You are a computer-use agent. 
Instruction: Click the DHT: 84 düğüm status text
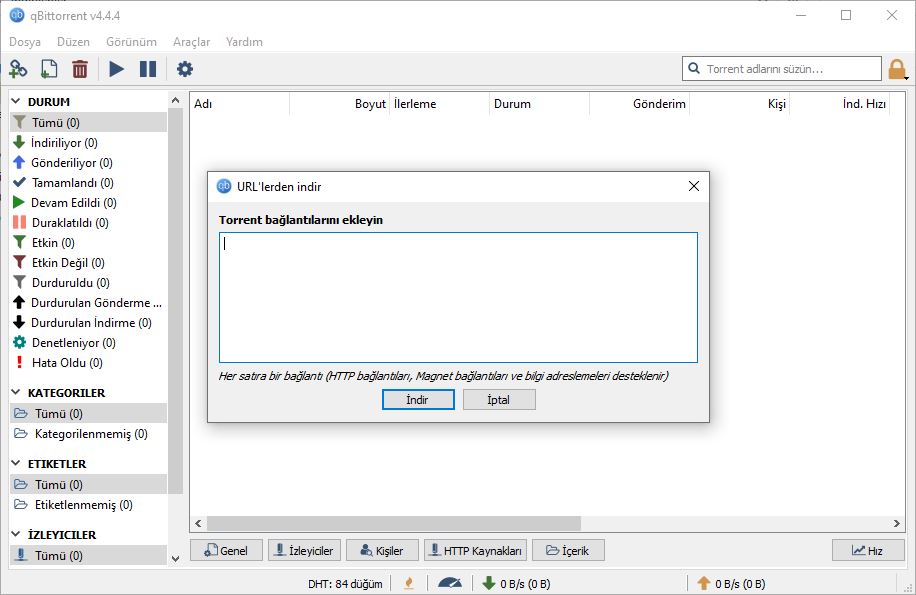(345, 583)
